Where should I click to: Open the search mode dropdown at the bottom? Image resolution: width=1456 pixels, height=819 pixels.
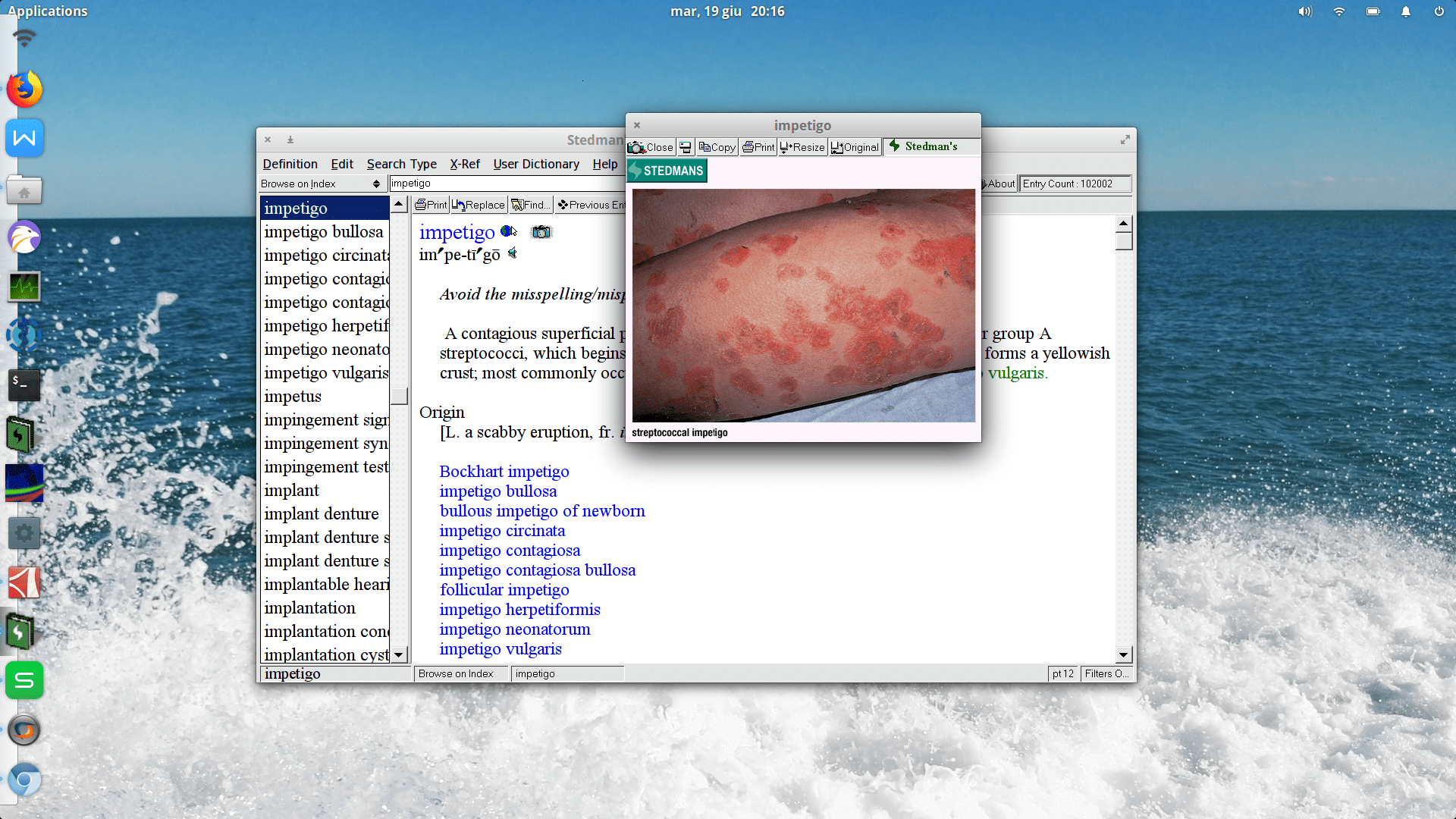pos(460,673)
